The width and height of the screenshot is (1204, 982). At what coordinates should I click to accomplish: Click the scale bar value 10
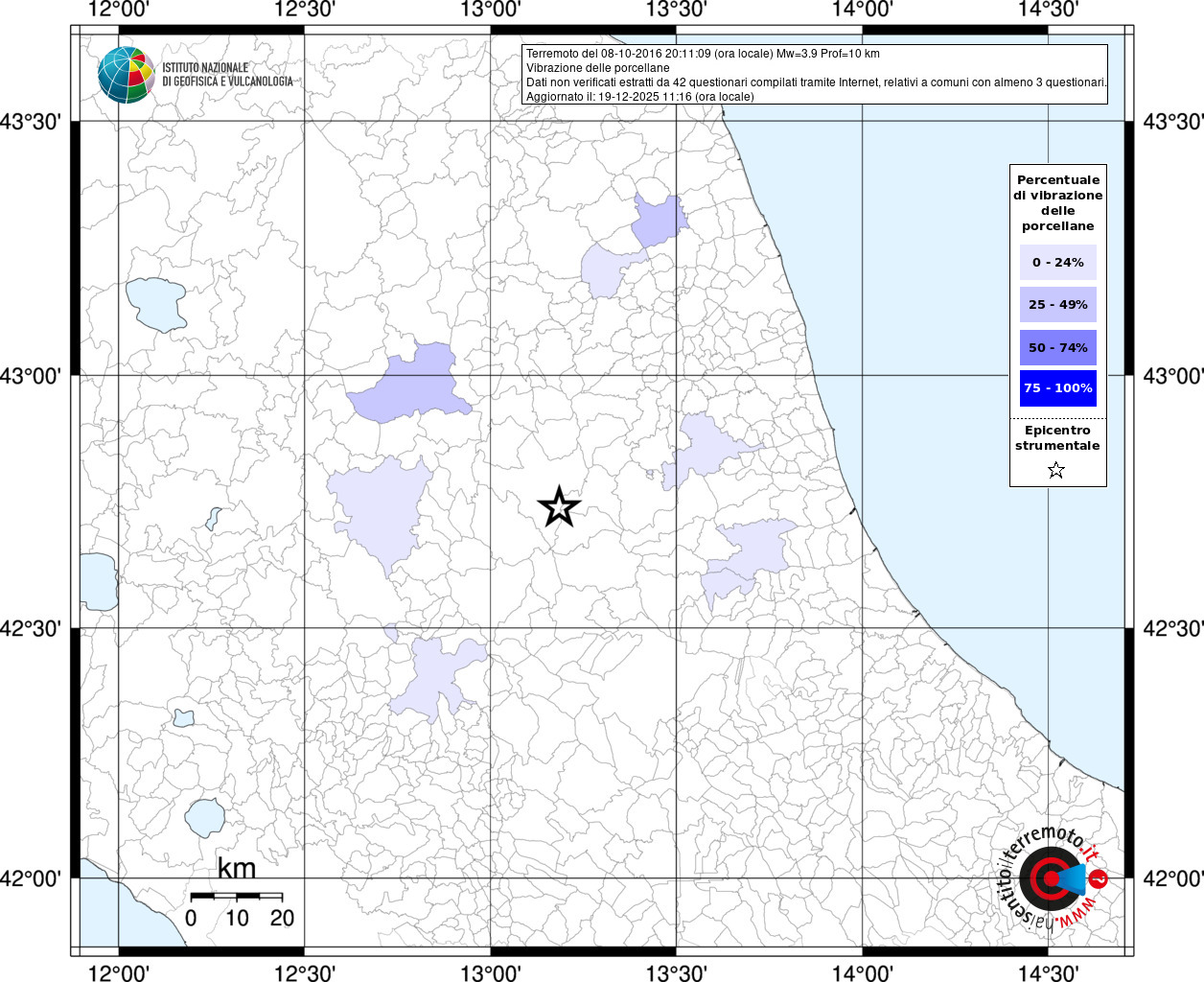click(x=237, y=918)
